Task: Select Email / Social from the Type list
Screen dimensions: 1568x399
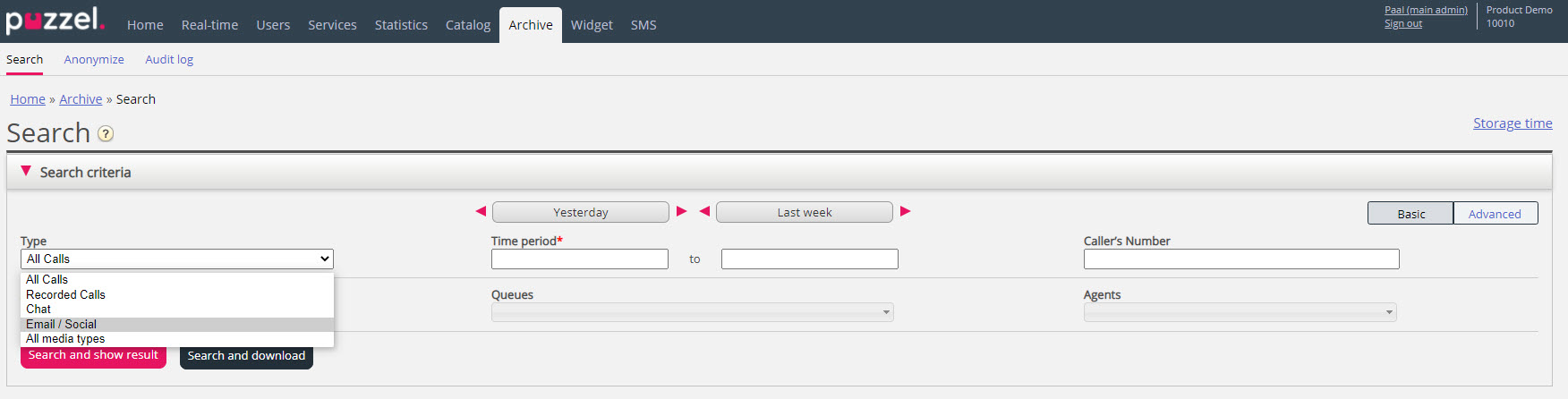Action: coord(61,324)
